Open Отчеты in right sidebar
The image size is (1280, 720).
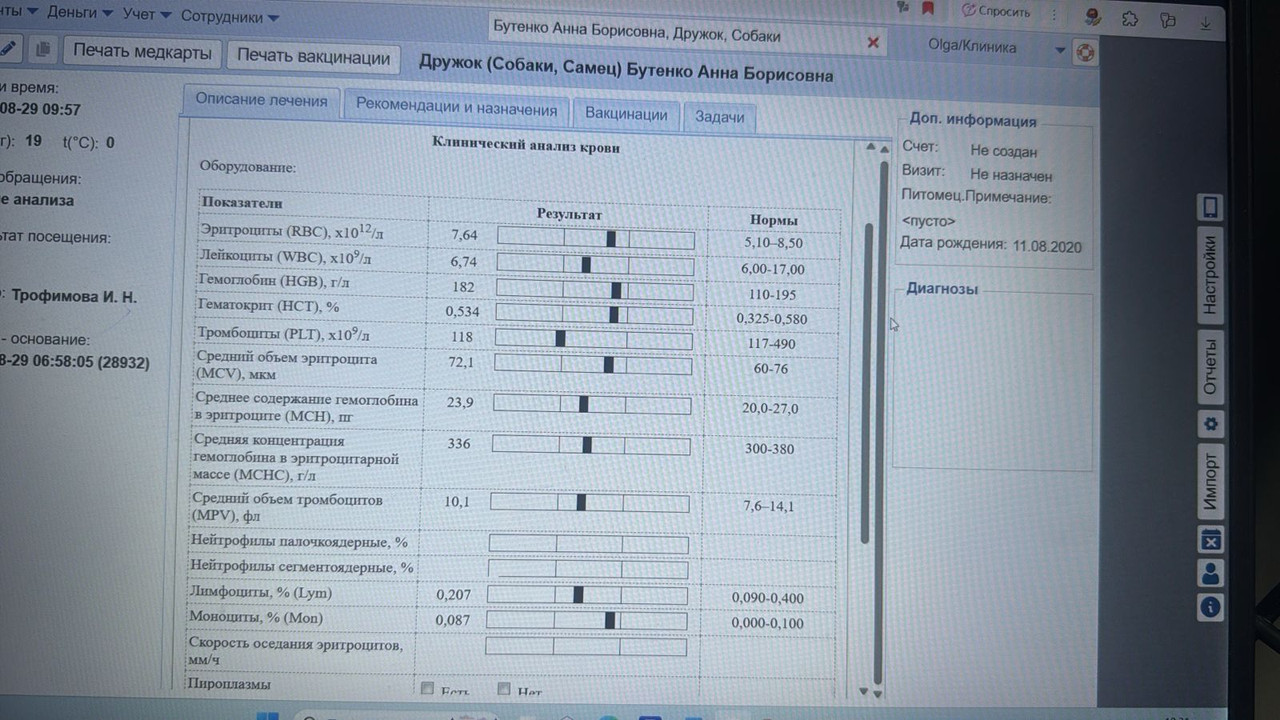pyautogui.click(x=1210, y=366)
